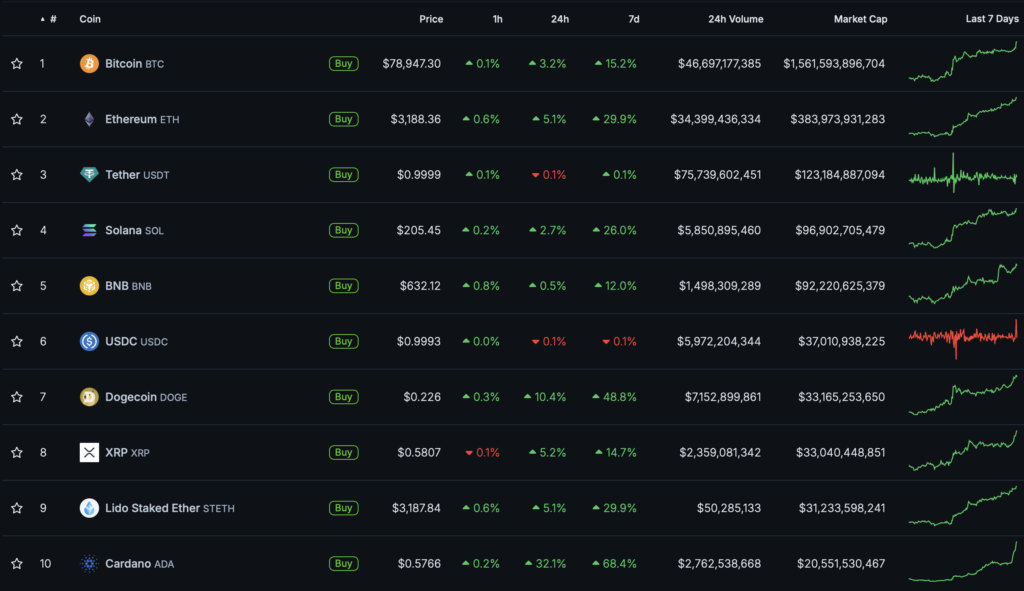Viewport: 1024px width, 591px height.
Task: Click the 7d column header
Action: [x=633, y=19]
